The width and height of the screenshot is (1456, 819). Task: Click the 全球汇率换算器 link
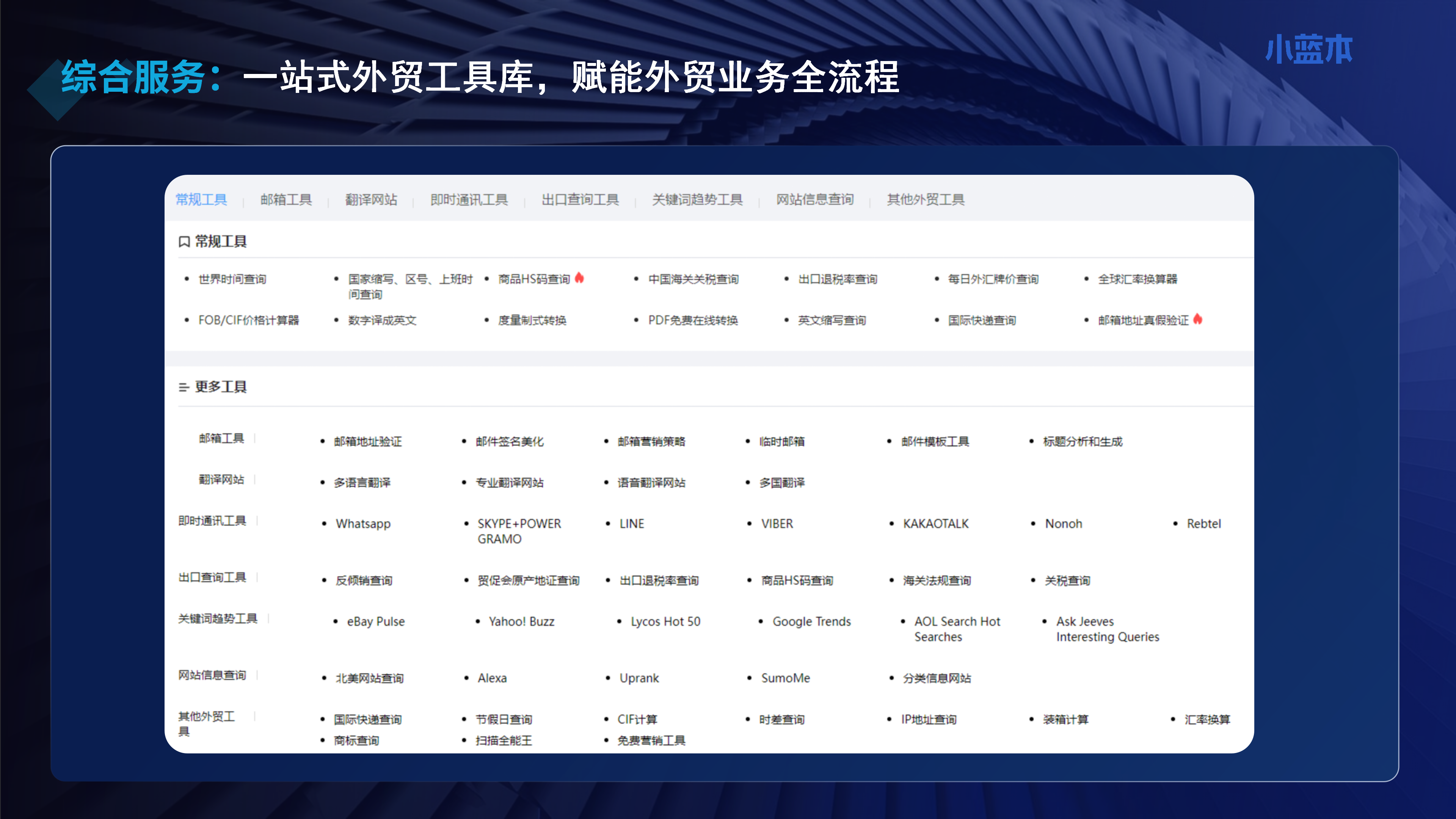tap(1138, 279)
